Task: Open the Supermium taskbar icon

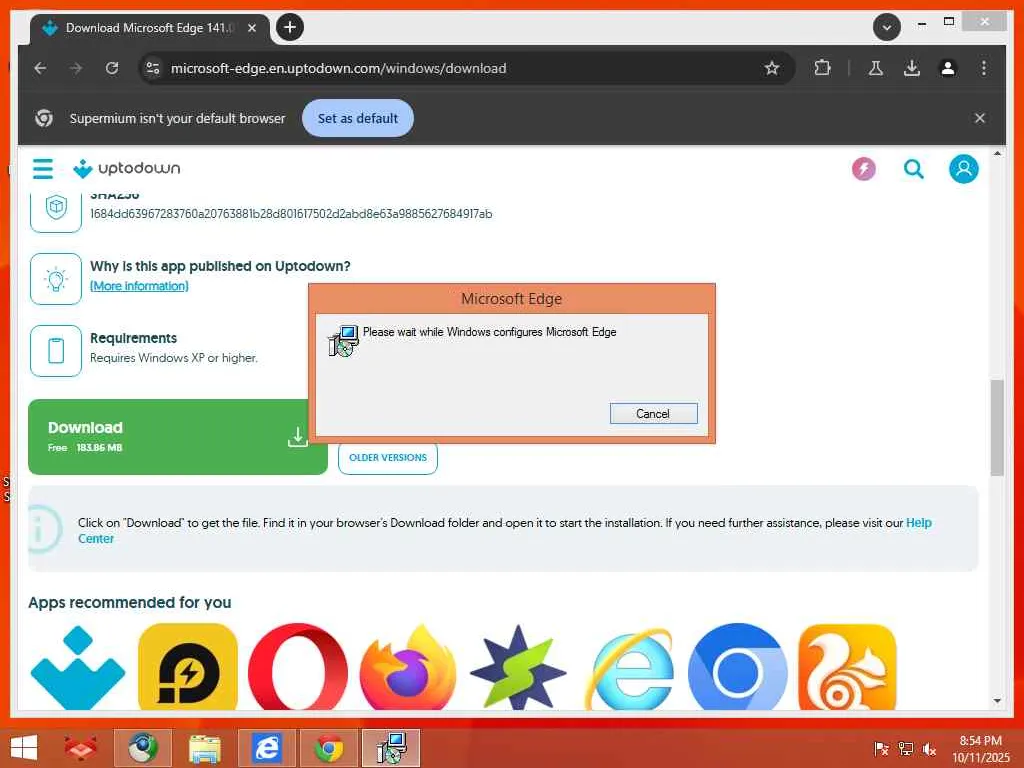Action: click(x=143, y=748)
